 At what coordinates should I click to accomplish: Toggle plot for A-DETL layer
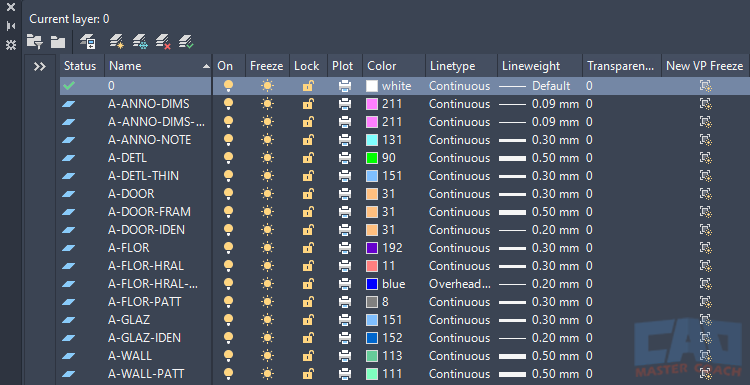345,158
